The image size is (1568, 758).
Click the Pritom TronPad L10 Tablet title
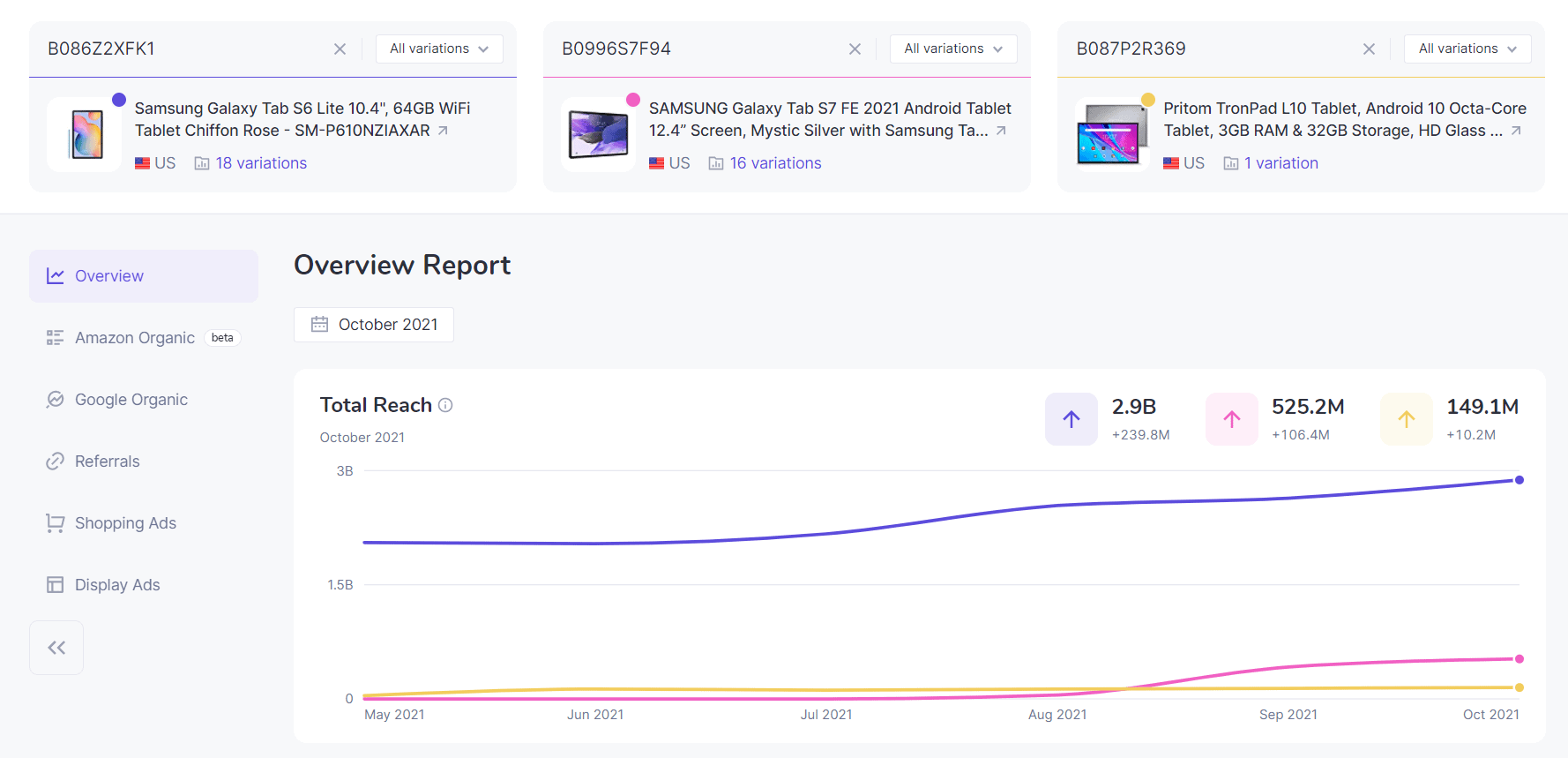[x=1345, y=119]
